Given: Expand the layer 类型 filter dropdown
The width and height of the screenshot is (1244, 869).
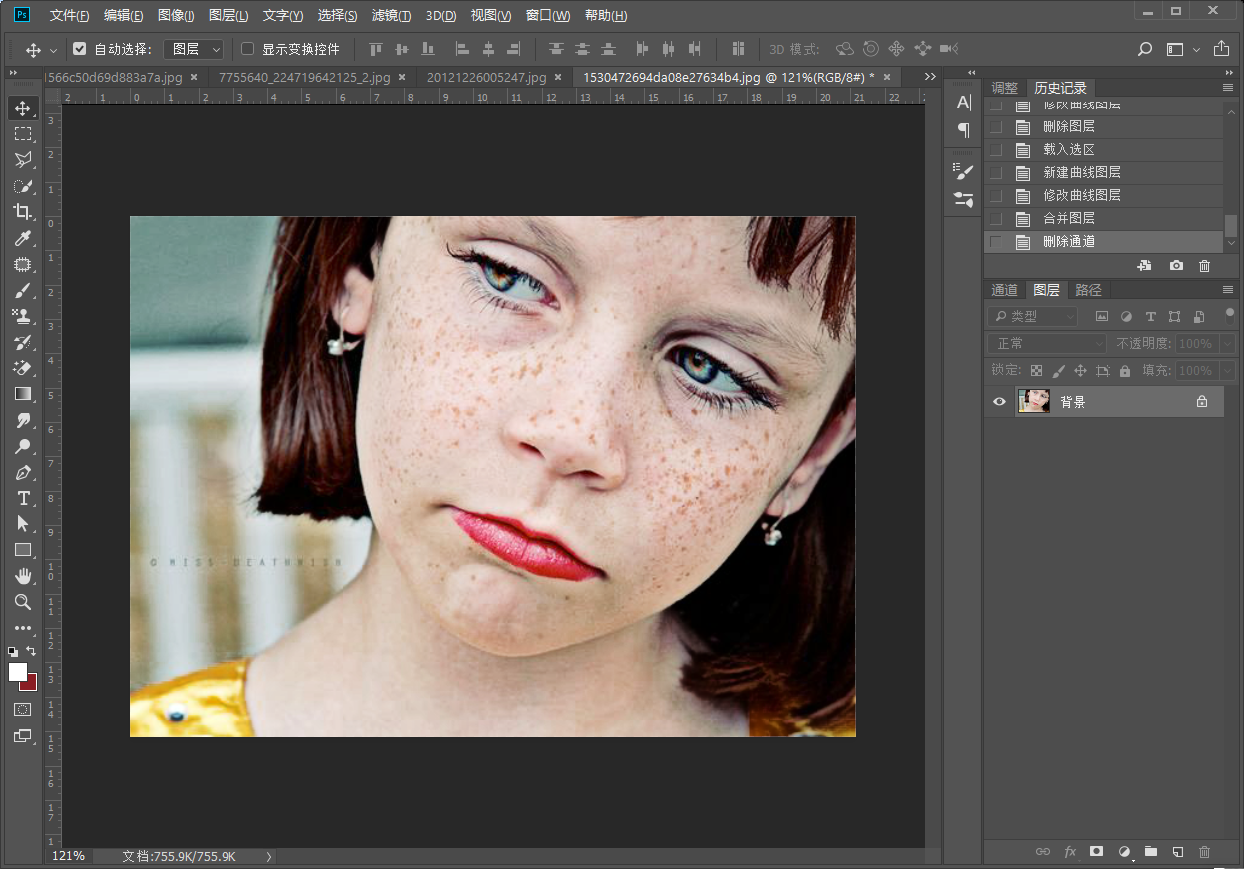Looking at the screenshot, I should tap(1032, 316).
